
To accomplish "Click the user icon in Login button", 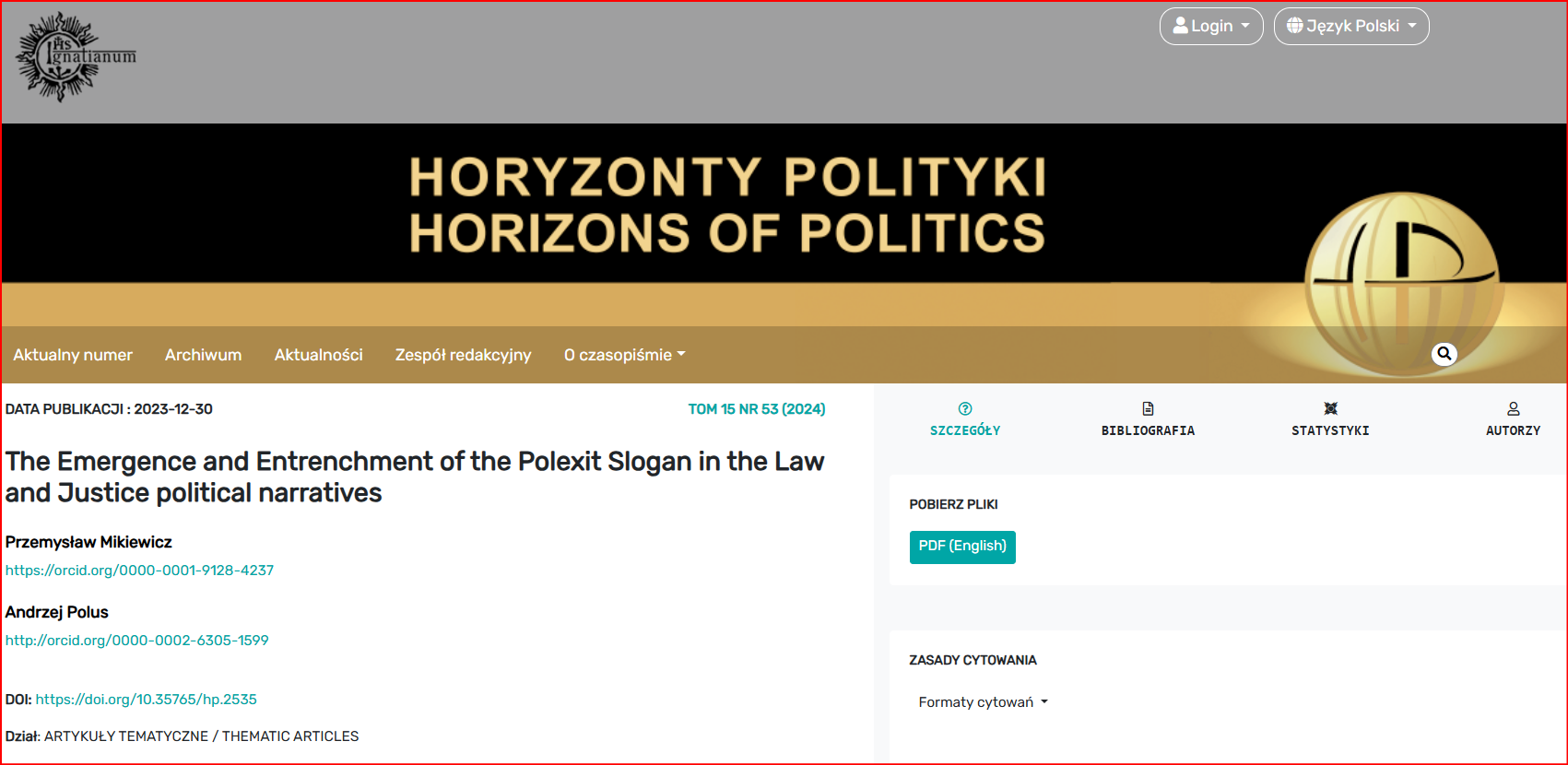I will (x=1180, y=26).
